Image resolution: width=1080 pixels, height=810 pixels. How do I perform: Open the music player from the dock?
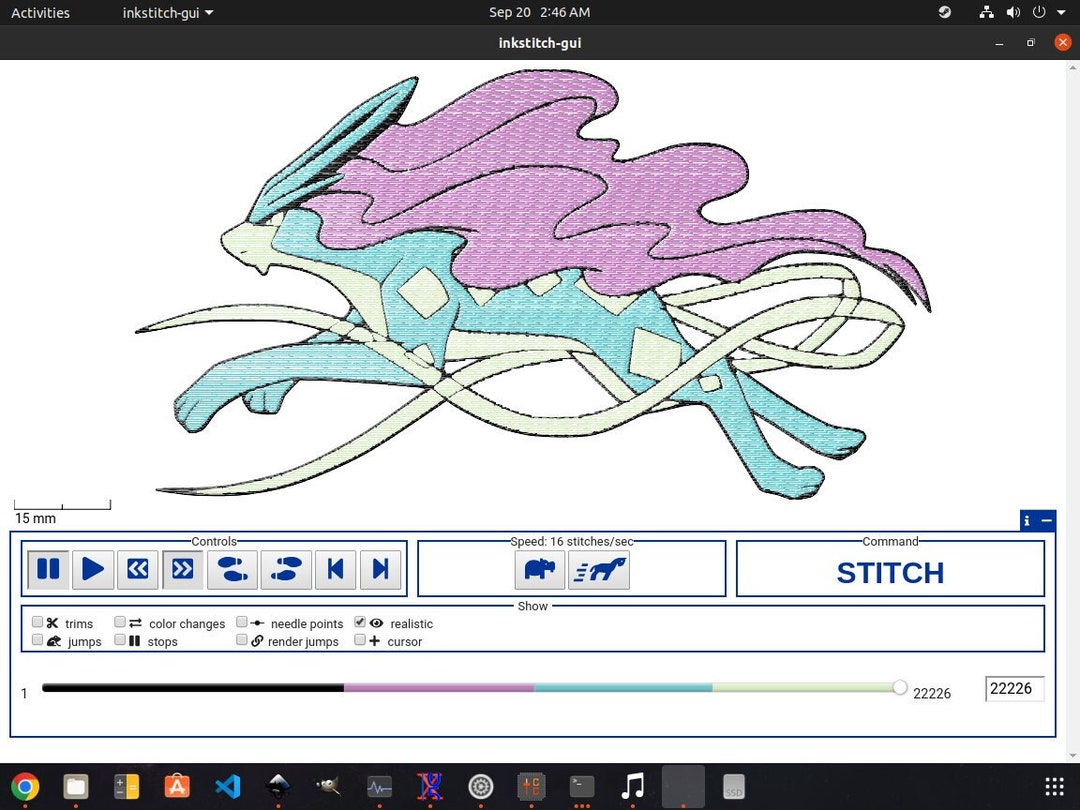tap(632, 786)
